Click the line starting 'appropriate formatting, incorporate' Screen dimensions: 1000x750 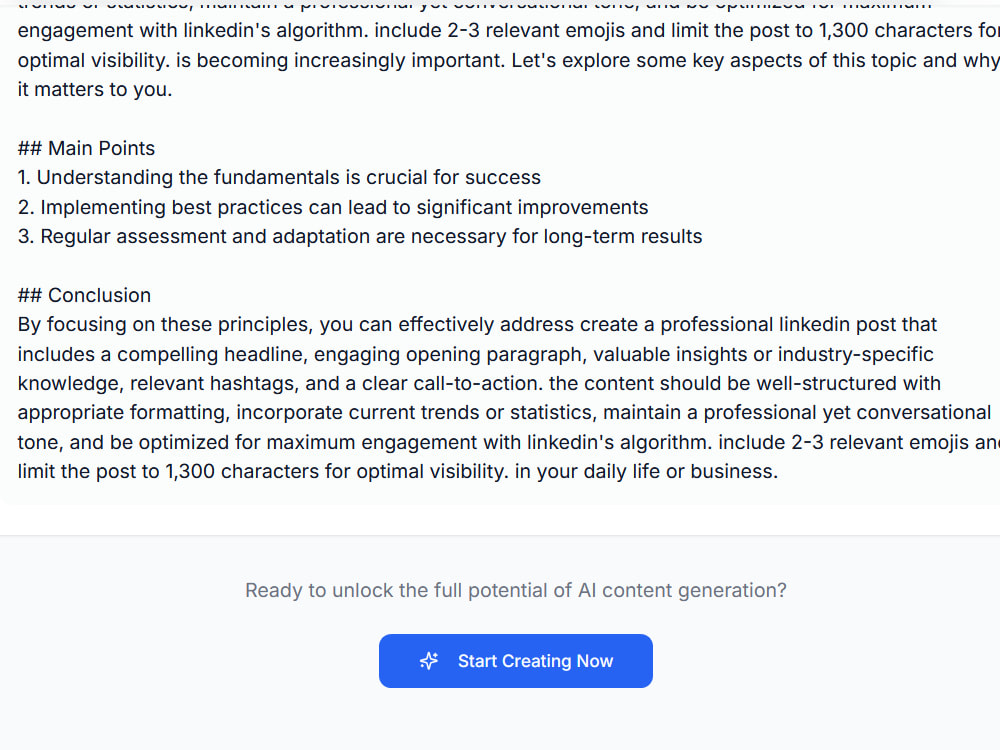pos(504,413)
